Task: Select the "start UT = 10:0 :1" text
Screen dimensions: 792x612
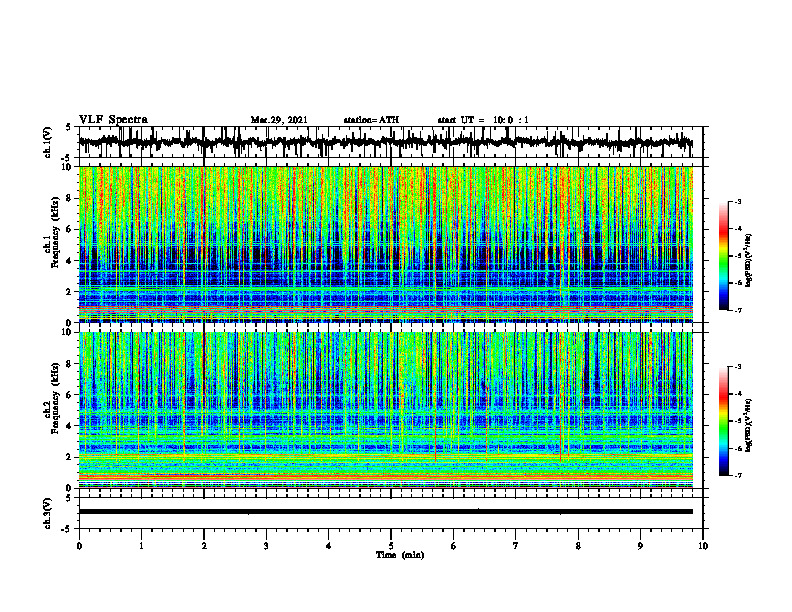Action: [x=483, y=120]
